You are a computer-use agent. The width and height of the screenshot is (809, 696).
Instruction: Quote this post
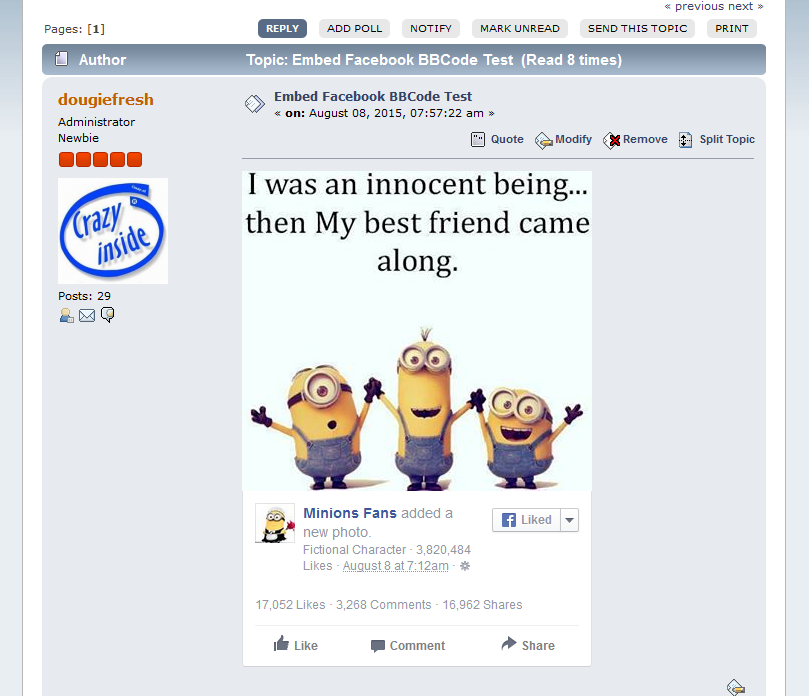click(497, 139)
